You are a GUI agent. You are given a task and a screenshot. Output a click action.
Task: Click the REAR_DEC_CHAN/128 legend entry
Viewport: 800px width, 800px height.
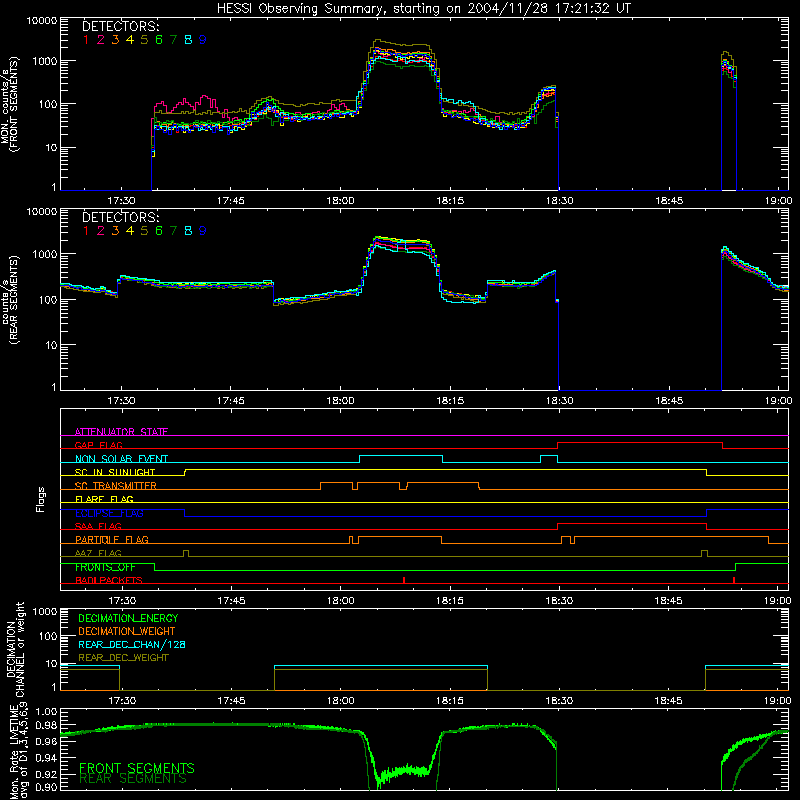pyautogui.click(x=132, y=644)
